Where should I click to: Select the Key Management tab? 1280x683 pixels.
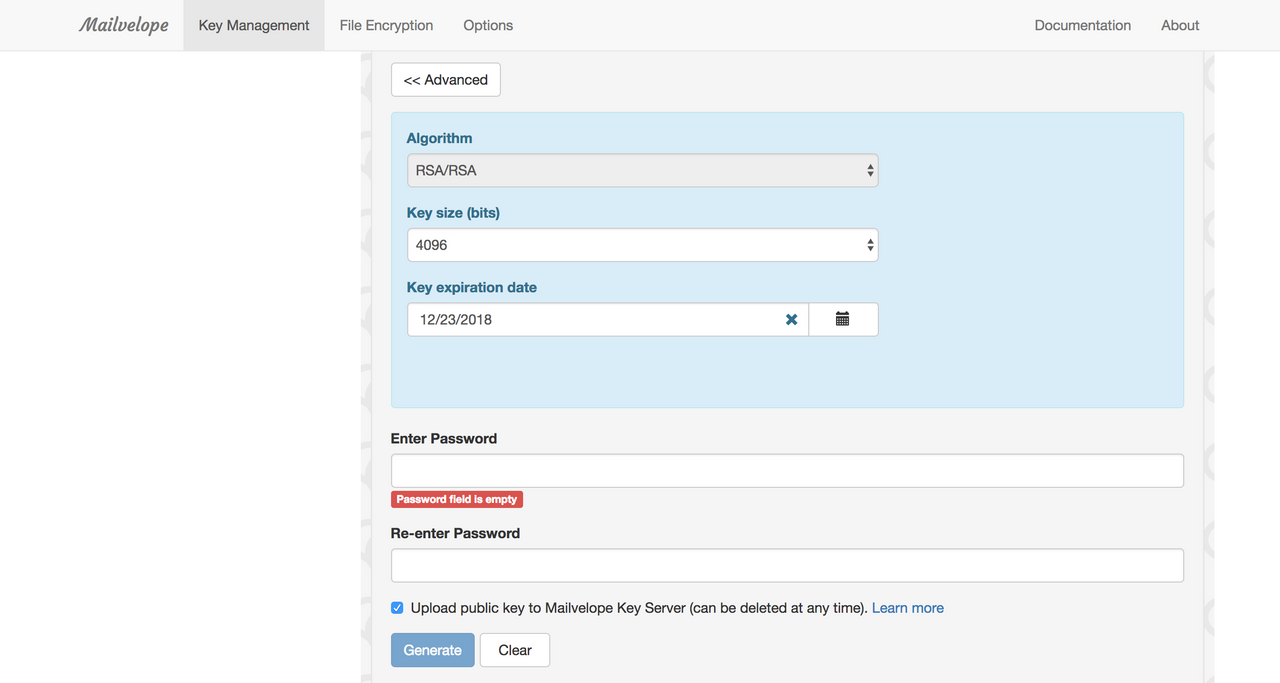(253, 24)
